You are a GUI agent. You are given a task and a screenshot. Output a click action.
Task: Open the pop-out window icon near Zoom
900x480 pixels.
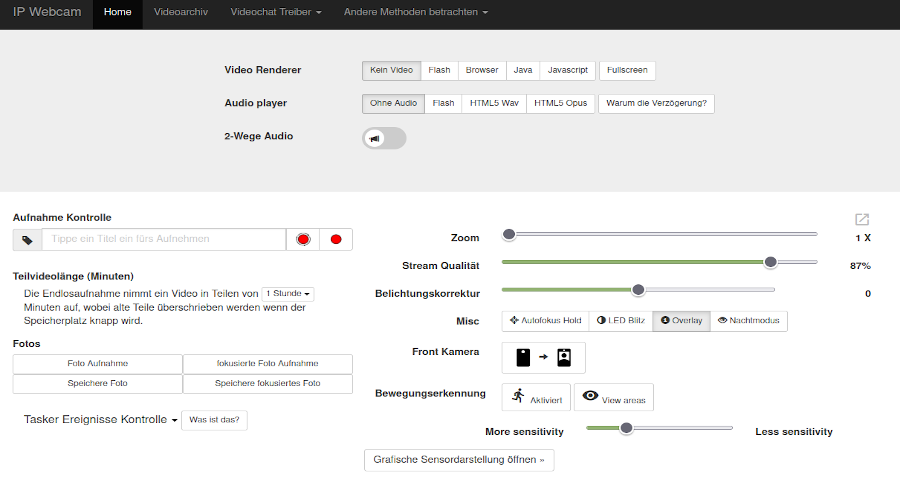click(x=862, y=219)
